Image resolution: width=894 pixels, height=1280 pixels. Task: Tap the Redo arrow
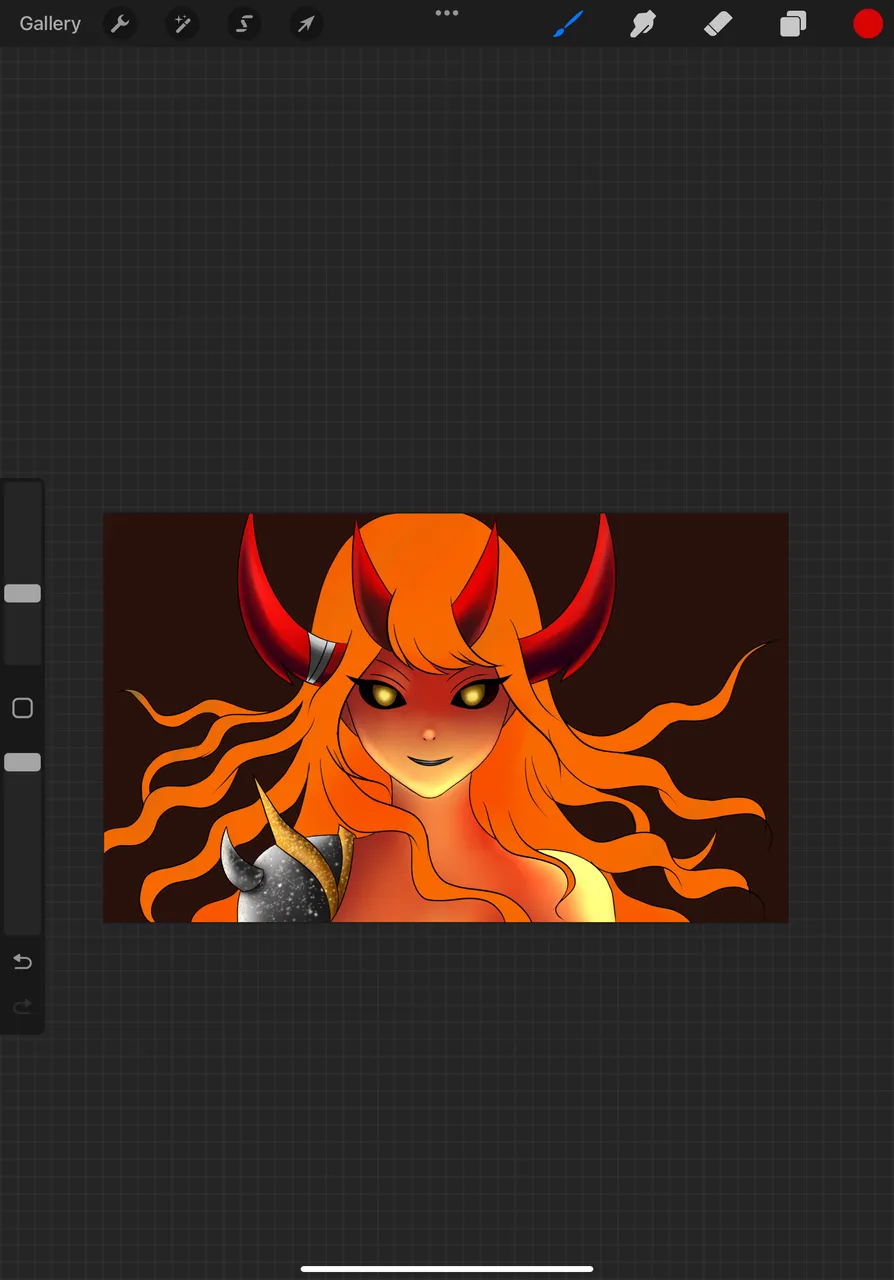coord(22,1007)
